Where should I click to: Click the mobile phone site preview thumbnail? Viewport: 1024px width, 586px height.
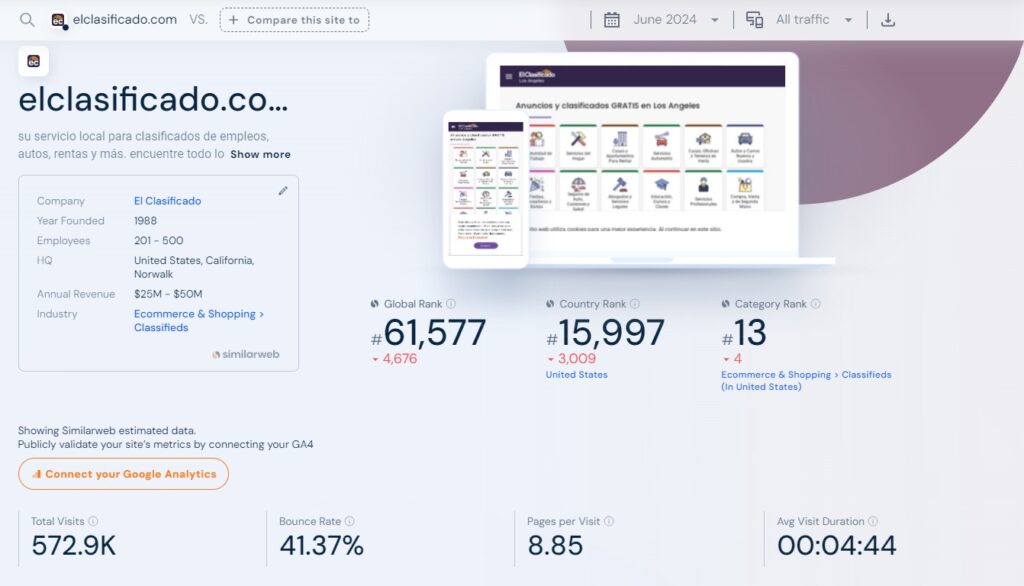486,189
